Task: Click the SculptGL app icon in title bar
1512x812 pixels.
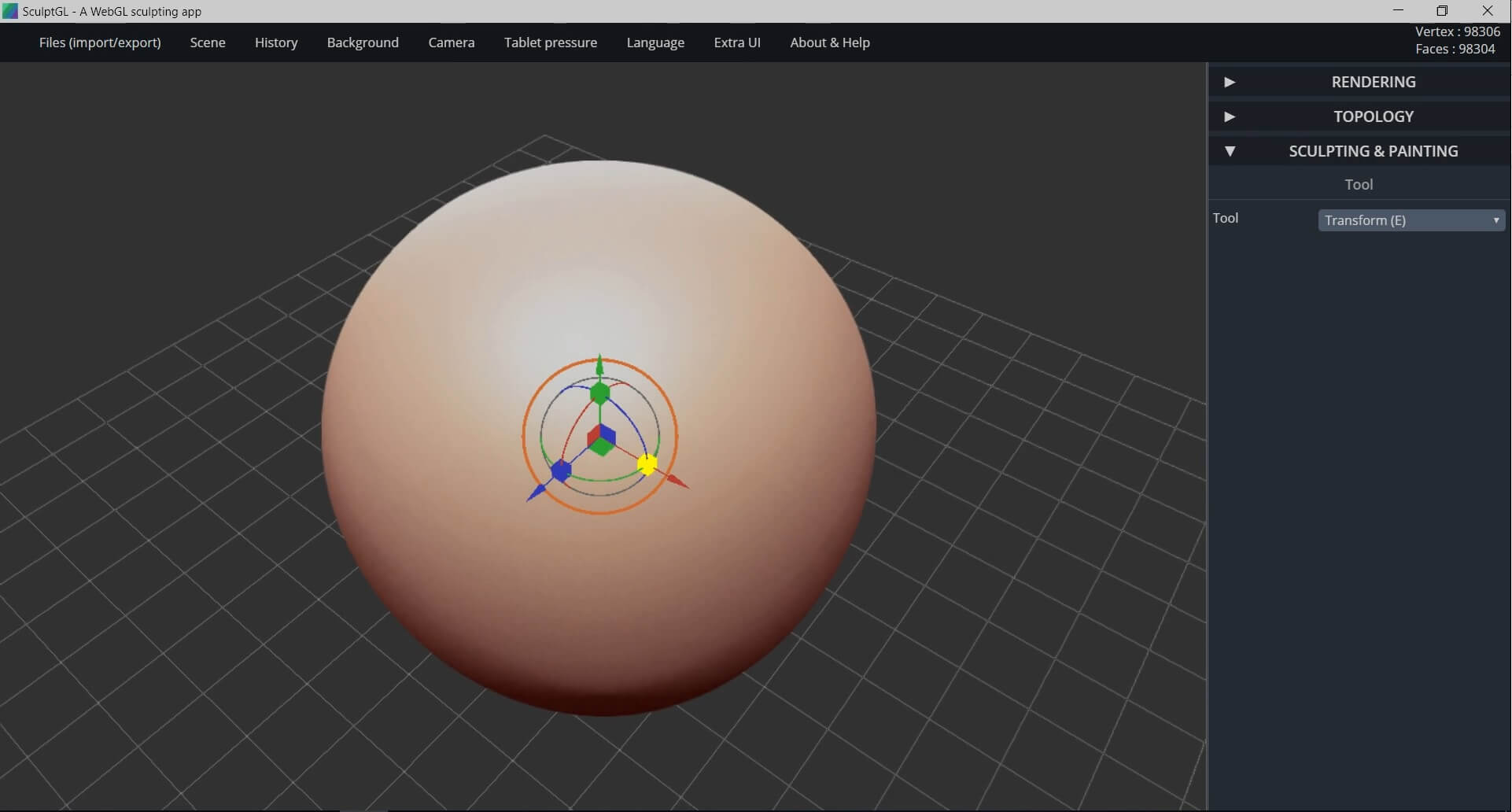Action: (x=10, y=11)
